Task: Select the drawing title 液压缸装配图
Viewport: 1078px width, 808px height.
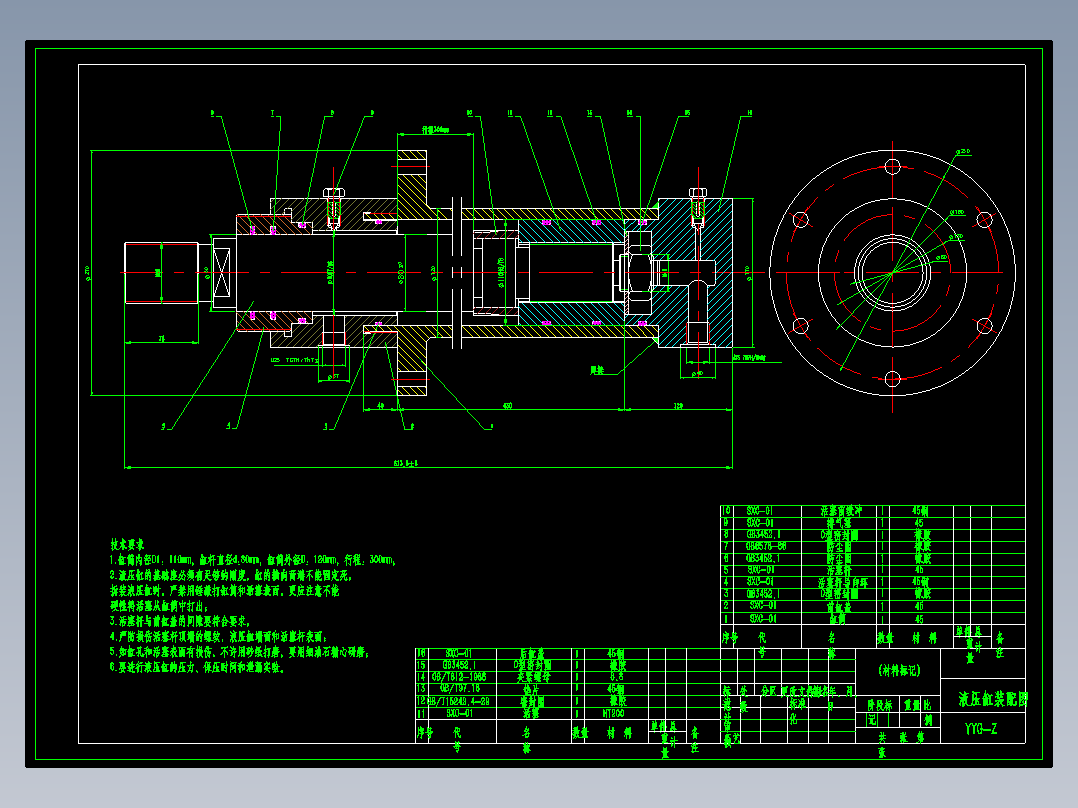Action: point(993,699)
